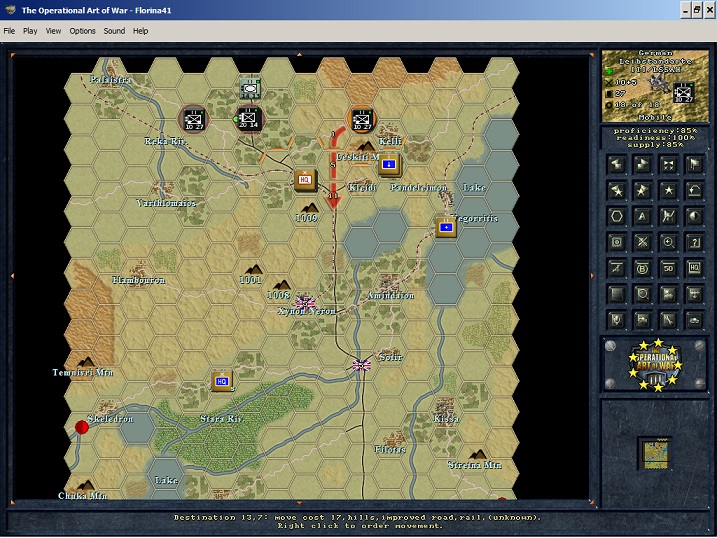Click the airplane air briefing button
This screenshot has width=717, height=538.
click(617, 268)
